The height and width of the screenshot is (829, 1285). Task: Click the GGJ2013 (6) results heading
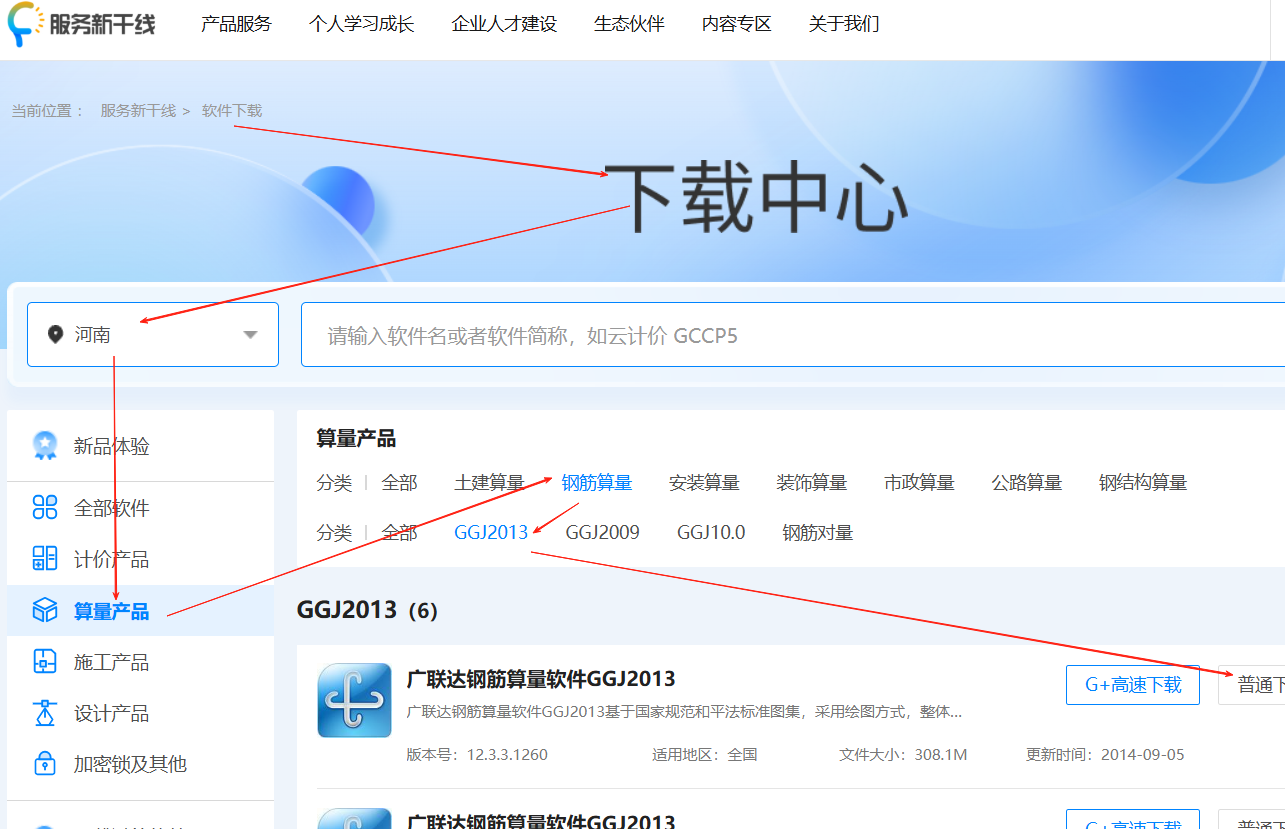coord(367,609)
